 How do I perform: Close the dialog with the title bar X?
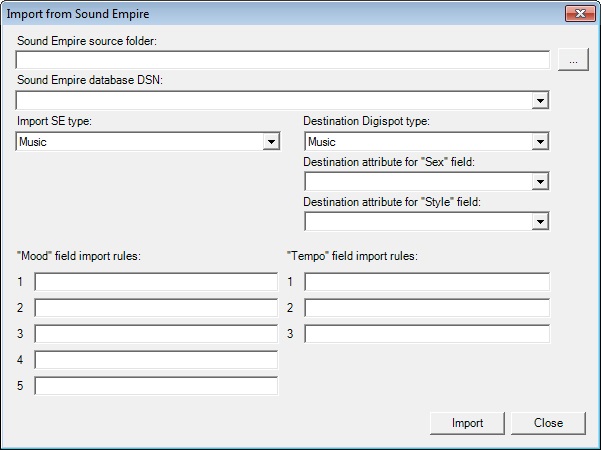coord(580,14)
